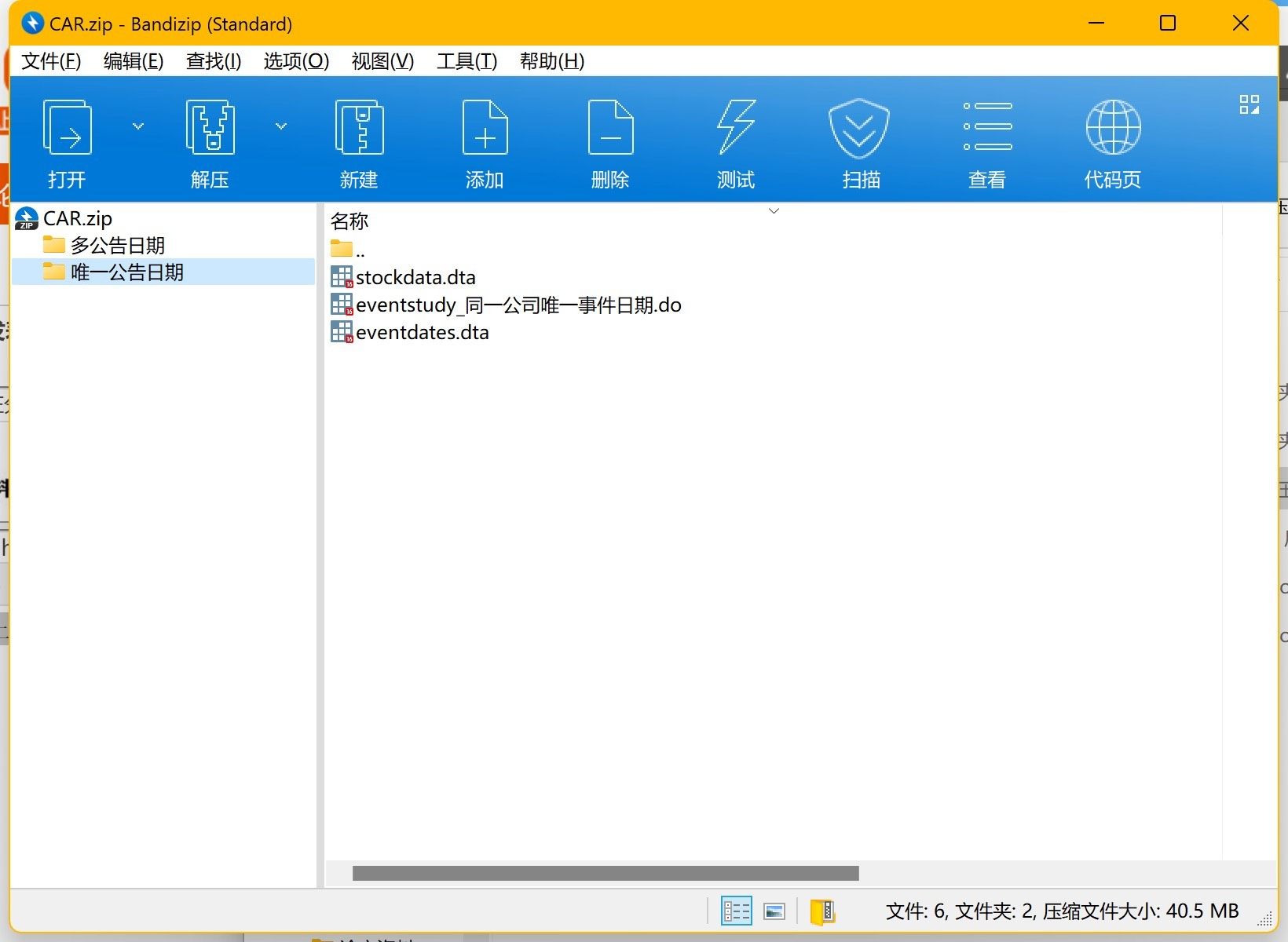Click the Extract (解压) toolbar icon
The image size is (1288, 942).
[x=210, y=128]
